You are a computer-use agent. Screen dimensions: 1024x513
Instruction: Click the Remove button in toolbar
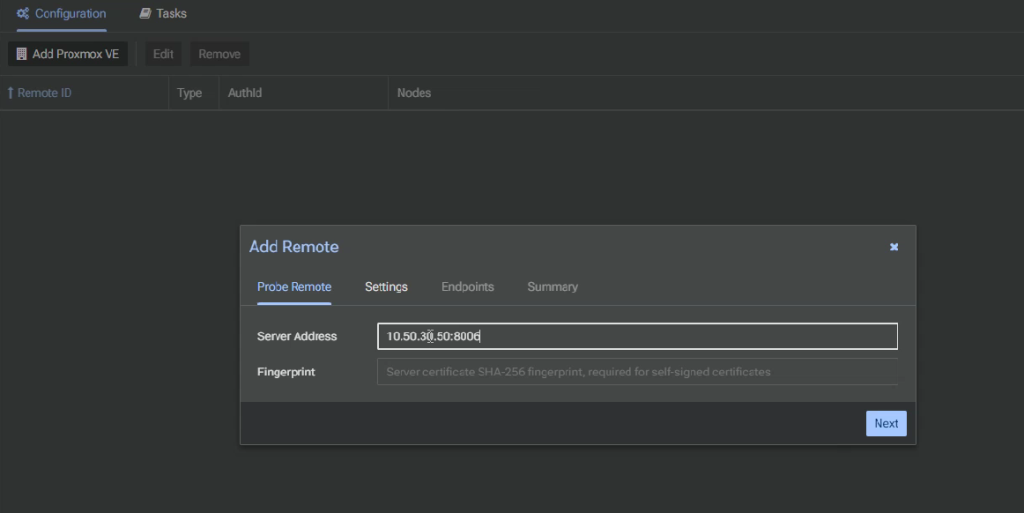[219, 54]
